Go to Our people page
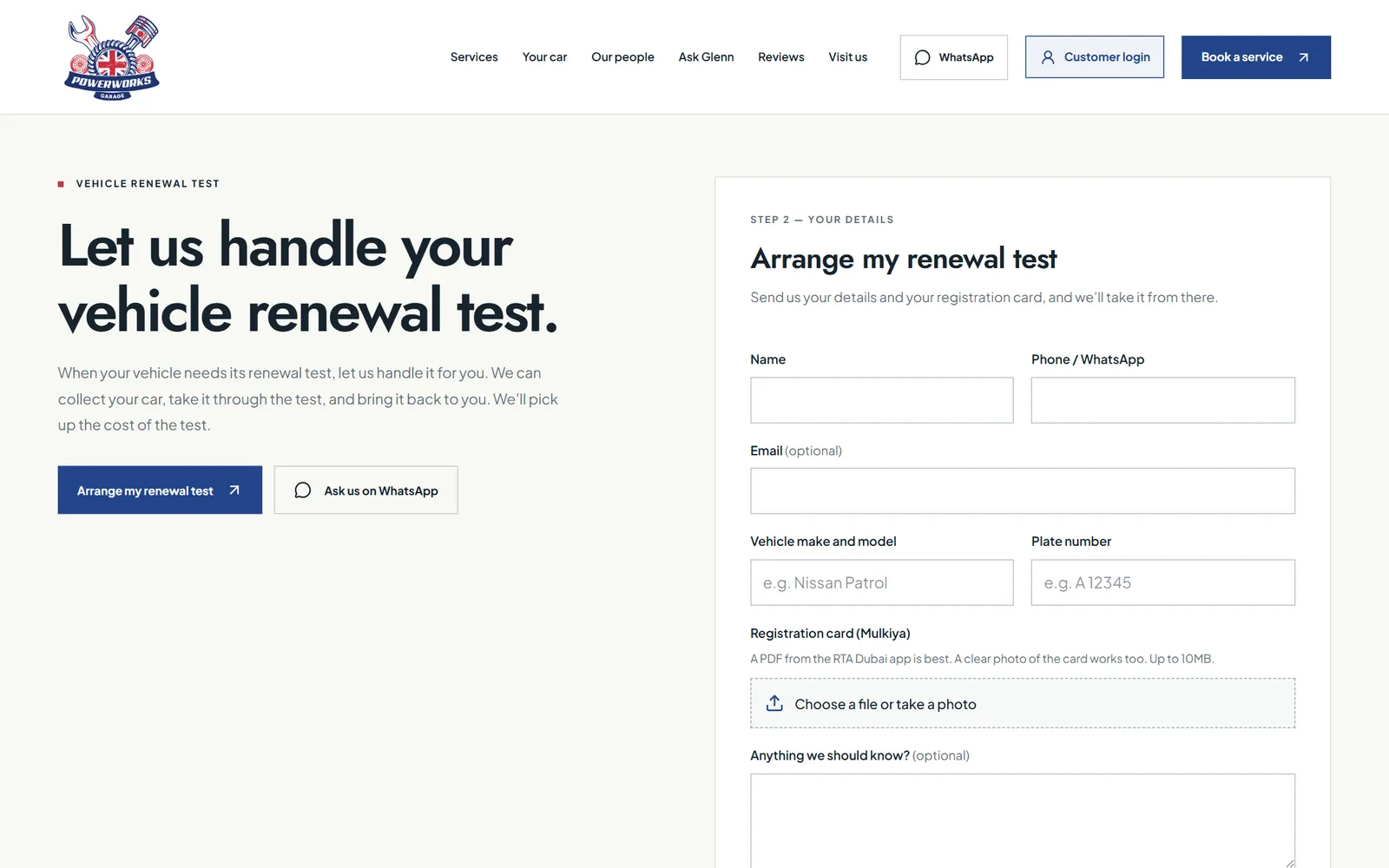Screen dimensions: 1389x868 click(x=622, y=57)
